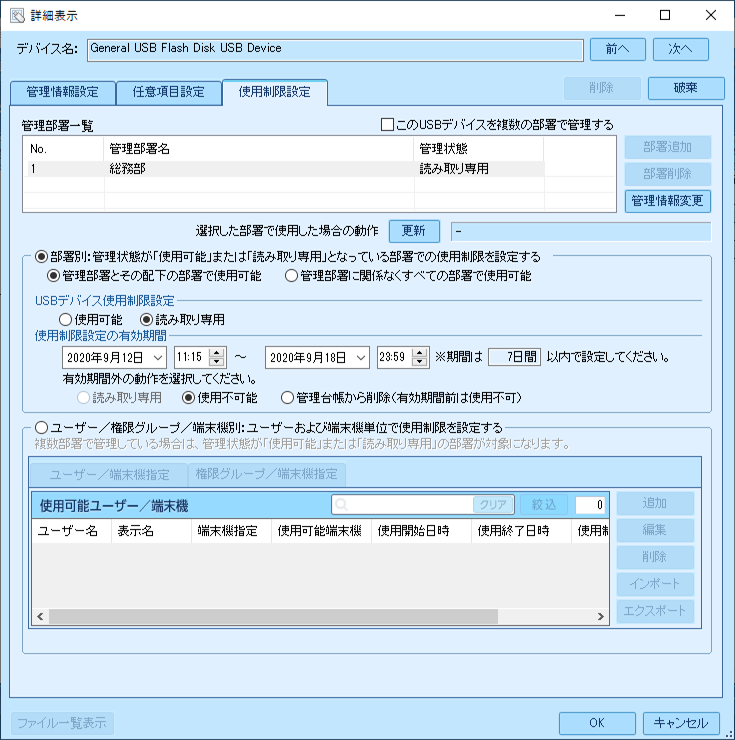This screenshot has width=735, height=740.
Task: Click the キャンセル button
Action: pos(681,723)
